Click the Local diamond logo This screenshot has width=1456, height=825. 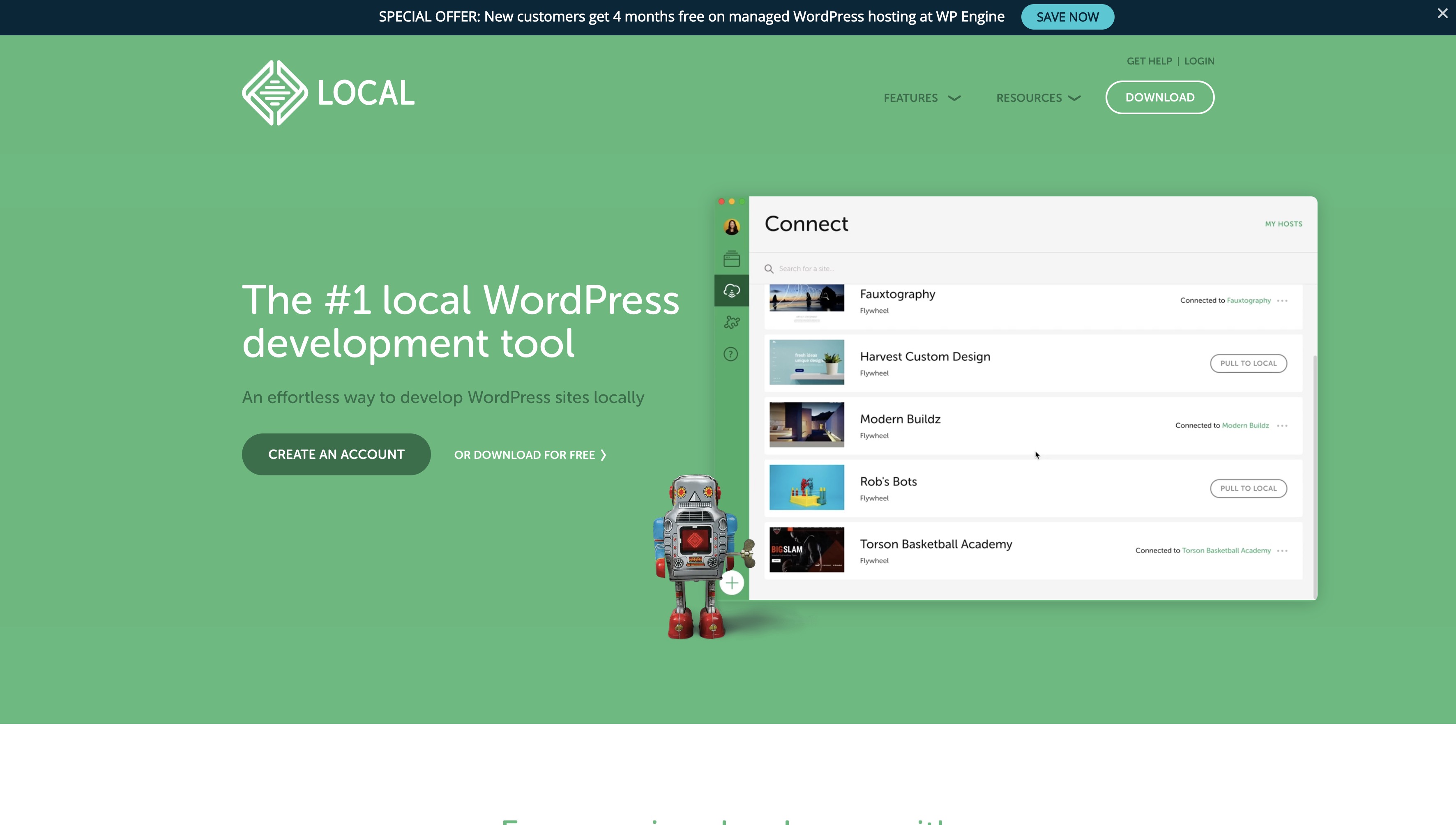(x=275, y=93)
